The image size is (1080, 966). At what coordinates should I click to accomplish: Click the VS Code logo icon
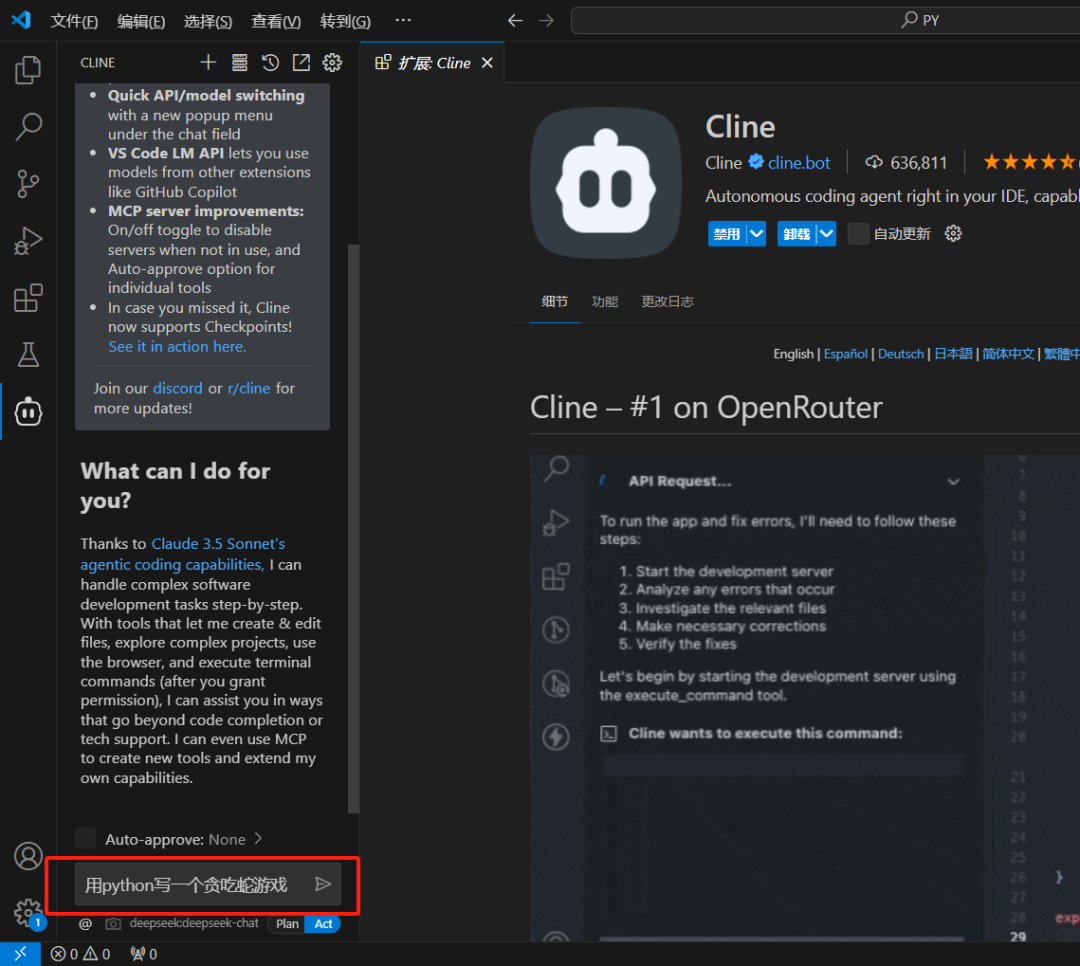(21, 20)
